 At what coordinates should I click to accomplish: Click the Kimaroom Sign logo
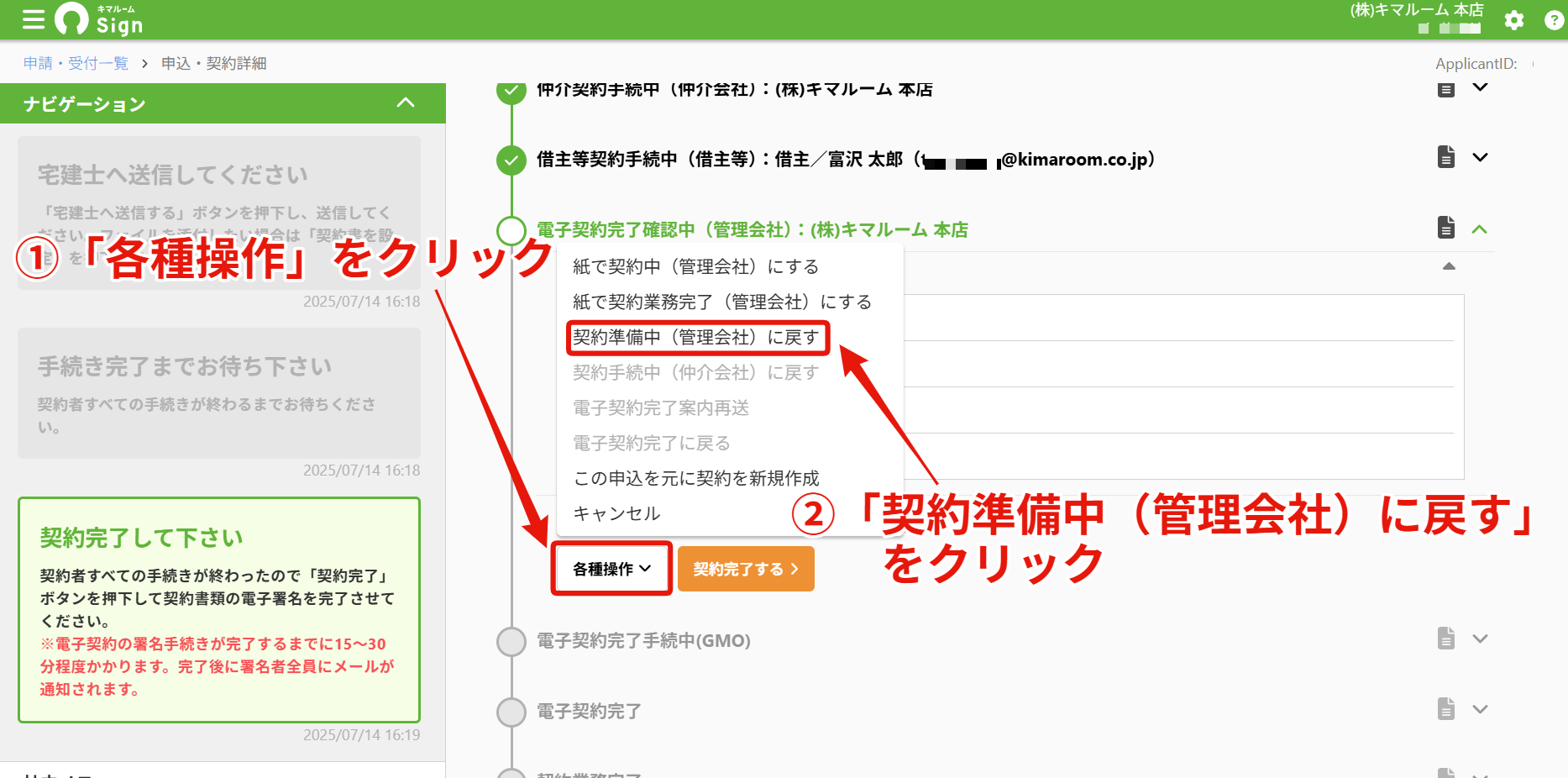[x=99, y=19]
